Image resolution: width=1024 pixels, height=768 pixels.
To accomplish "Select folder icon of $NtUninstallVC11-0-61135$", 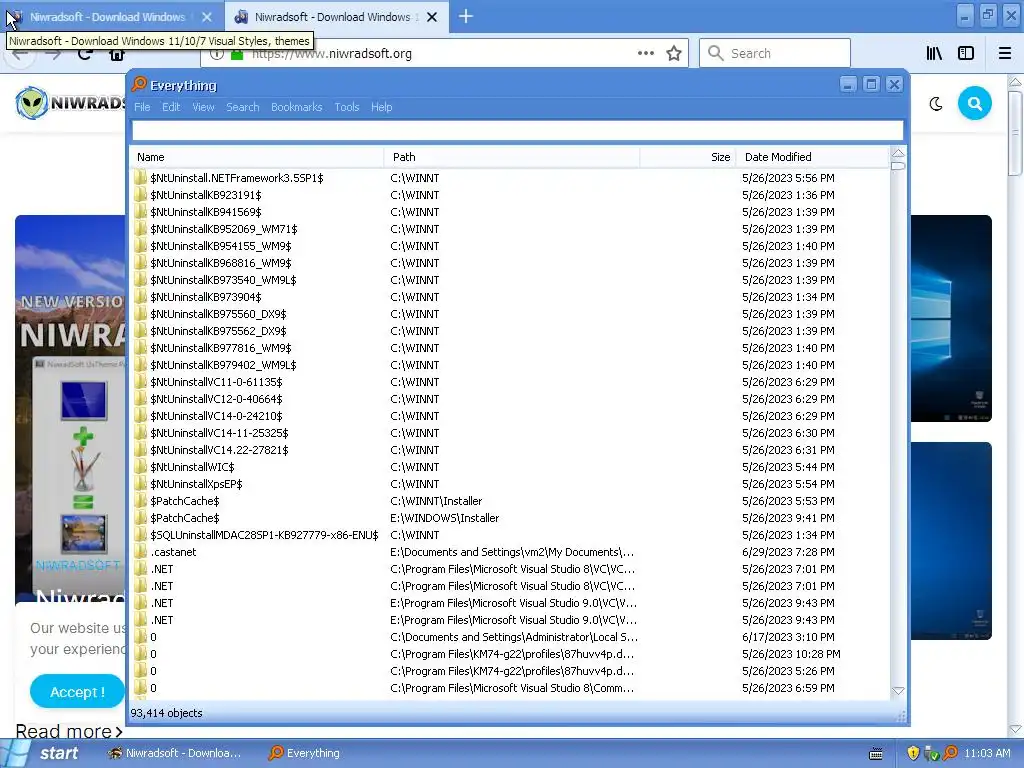I will pos(140,381).
